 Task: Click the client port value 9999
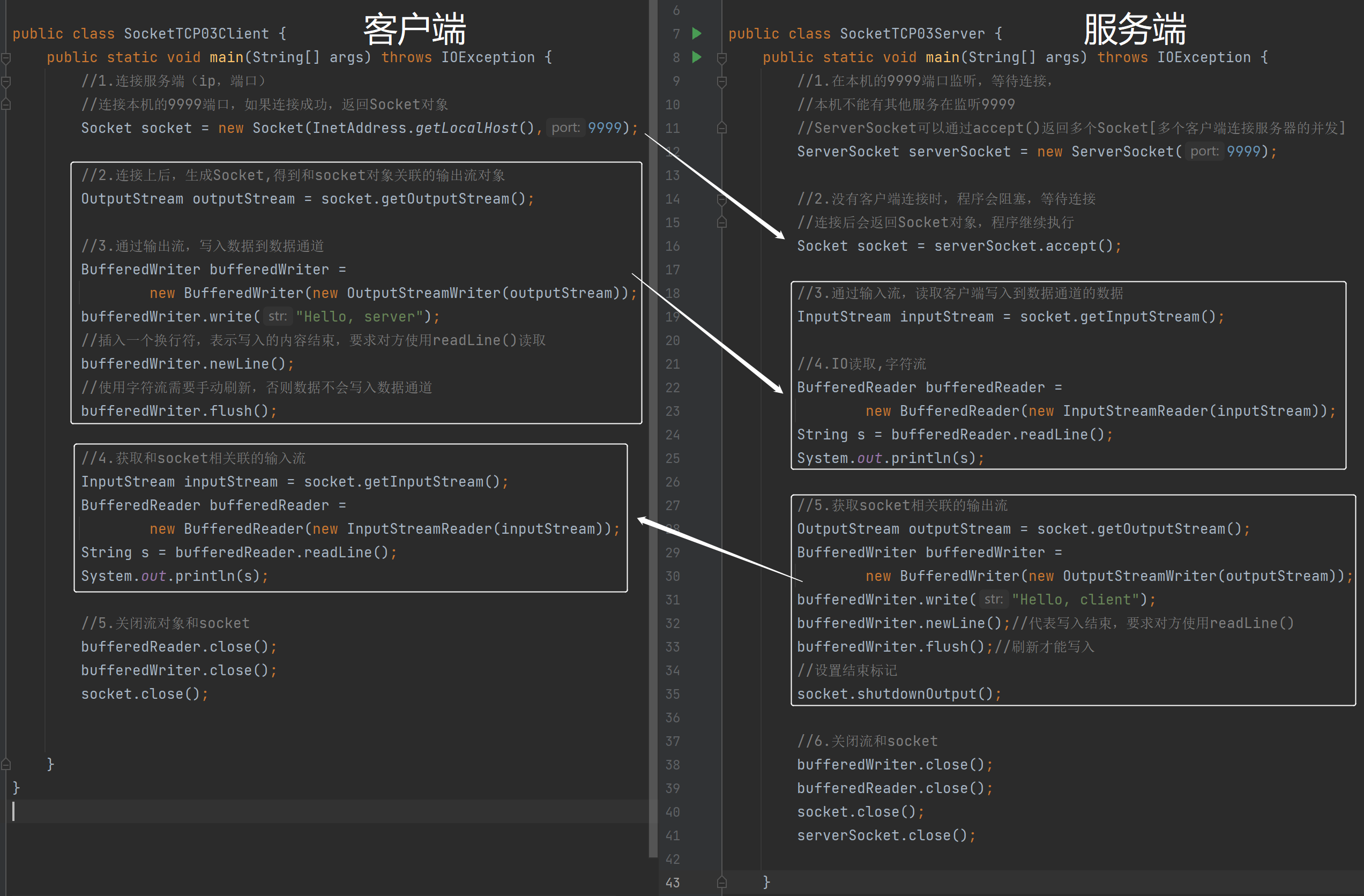coord(605,128)
